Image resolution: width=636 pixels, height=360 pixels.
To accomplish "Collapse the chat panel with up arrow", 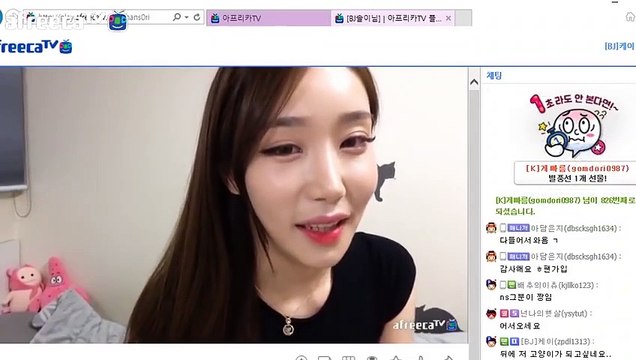I will point(474,82).
